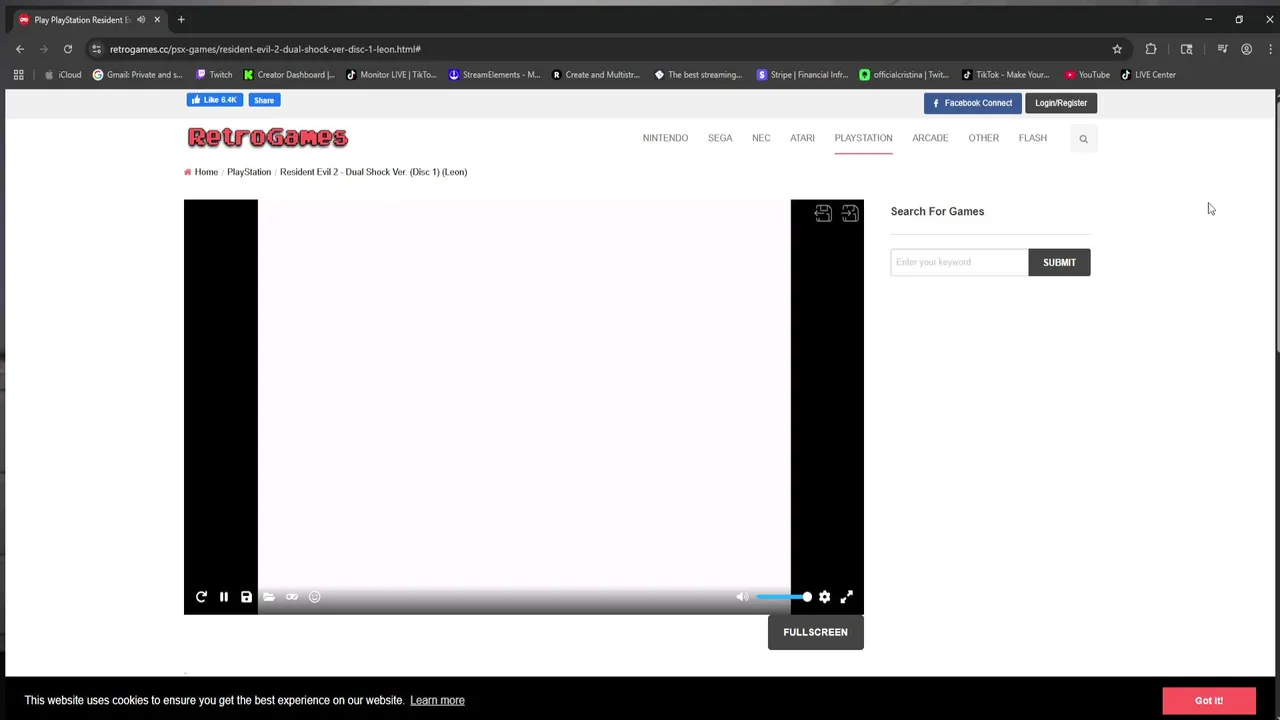
Task: Open the NEC menu
Action: point(761,138)
